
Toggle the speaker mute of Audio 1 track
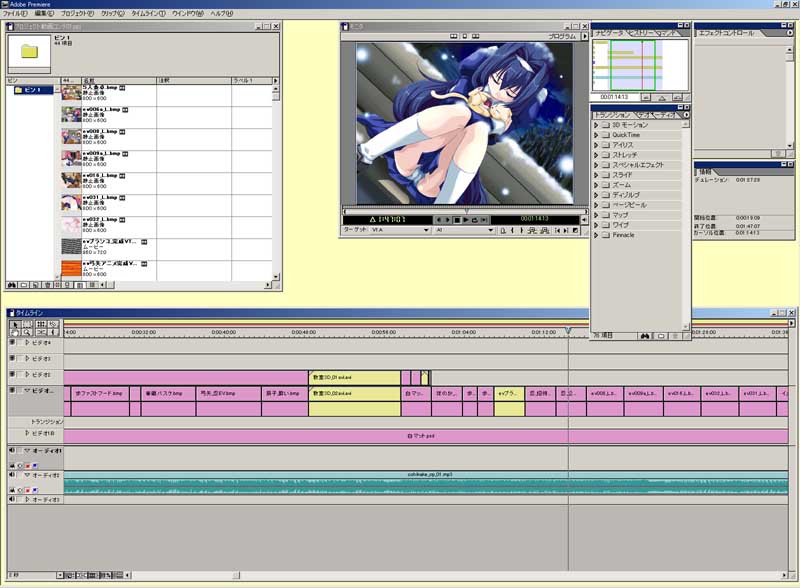point(12,451)
